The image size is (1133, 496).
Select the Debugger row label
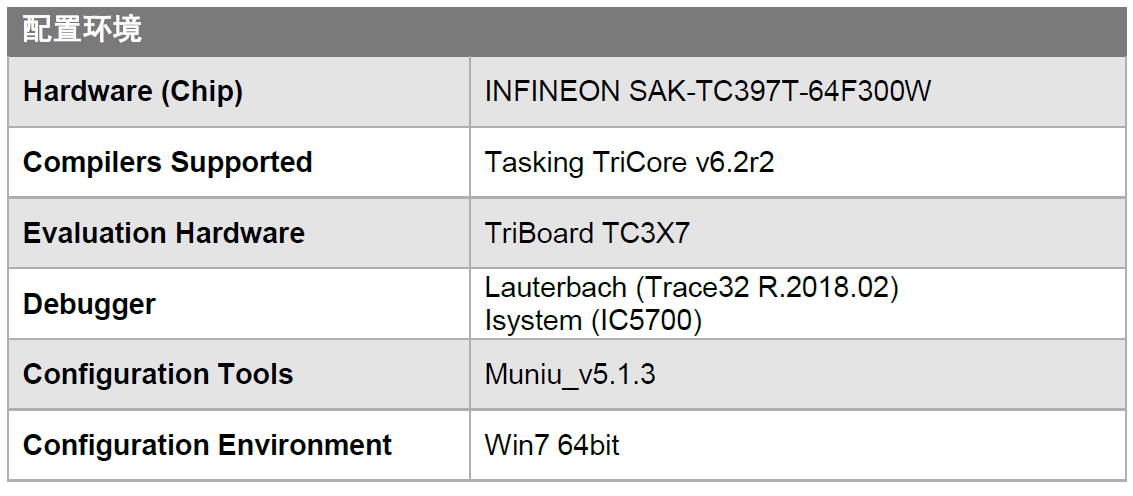[90, 304]
